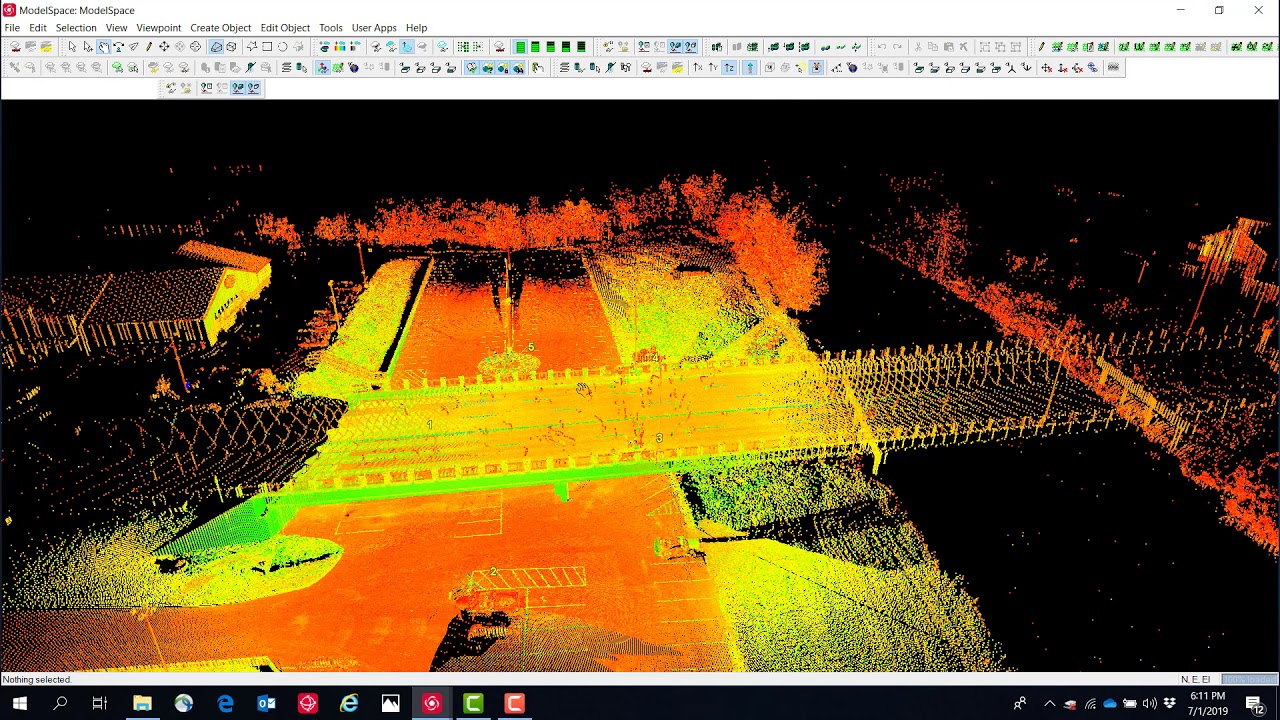1280x720 pixels.
Task: Select the Pick Mode arrow tool
Action: tap(72, 47)
